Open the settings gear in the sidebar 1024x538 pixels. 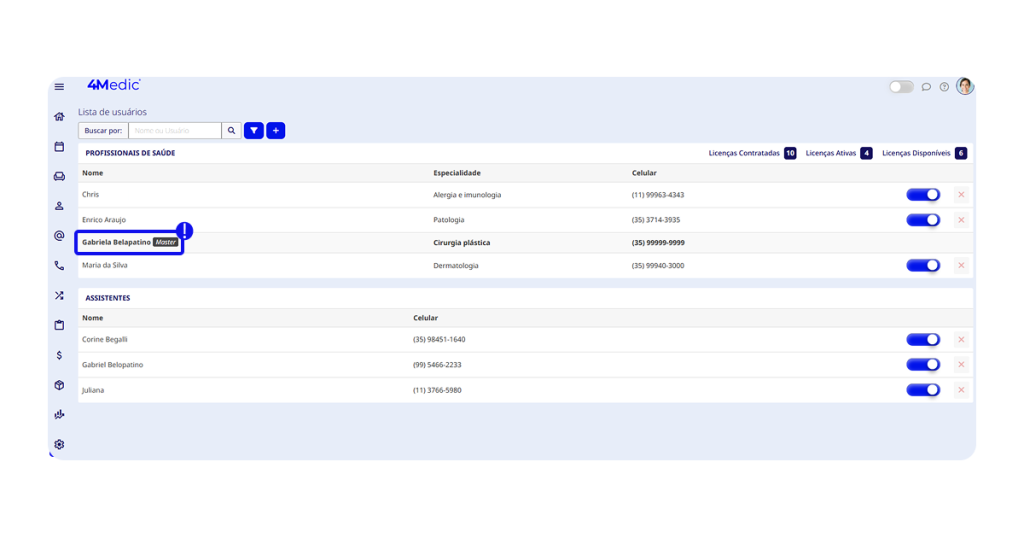pyautogui.click(x=59, y=444)
